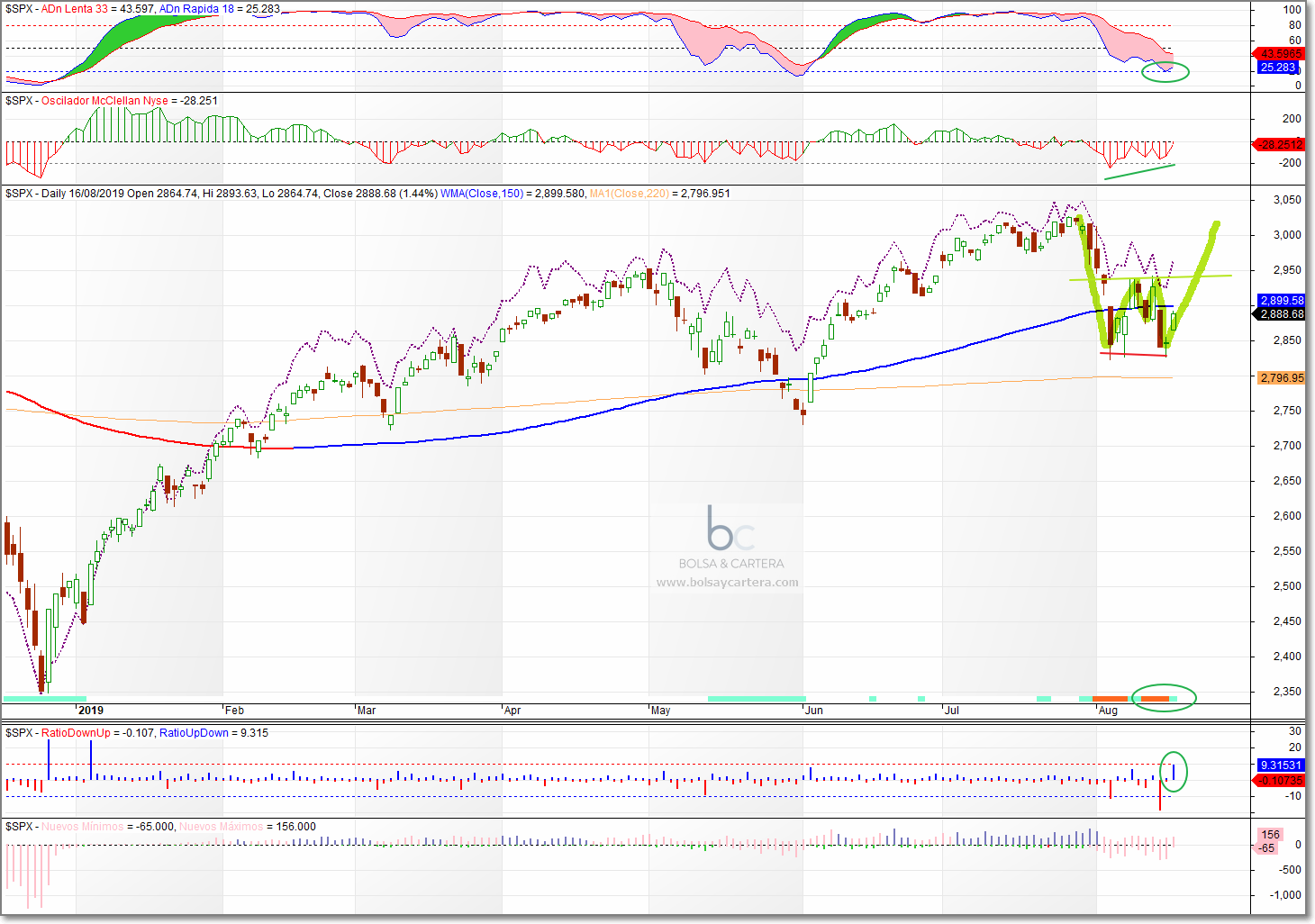Click the -1,000 label on new lows axis
This screenshot has width=1315, height=924.
1286,895
